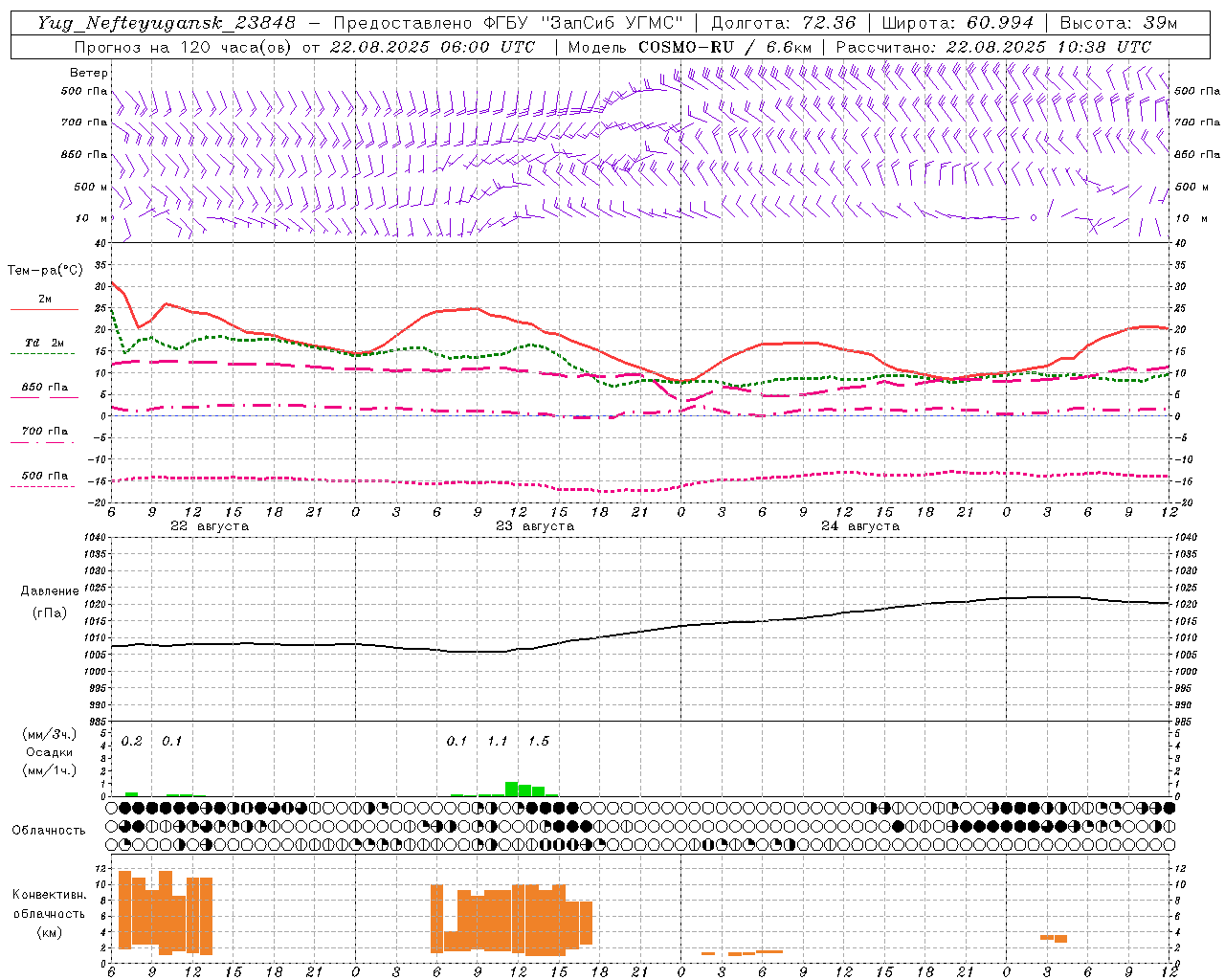Click the Широта: 60.994 header field
Screen dimensions: 1225x980
pos(958,23)
